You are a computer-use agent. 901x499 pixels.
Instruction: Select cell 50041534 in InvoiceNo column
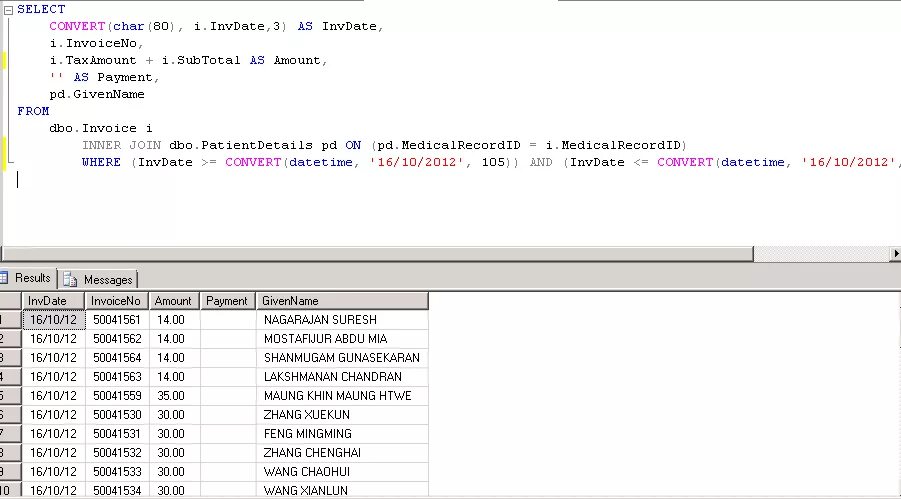point(117,490)
